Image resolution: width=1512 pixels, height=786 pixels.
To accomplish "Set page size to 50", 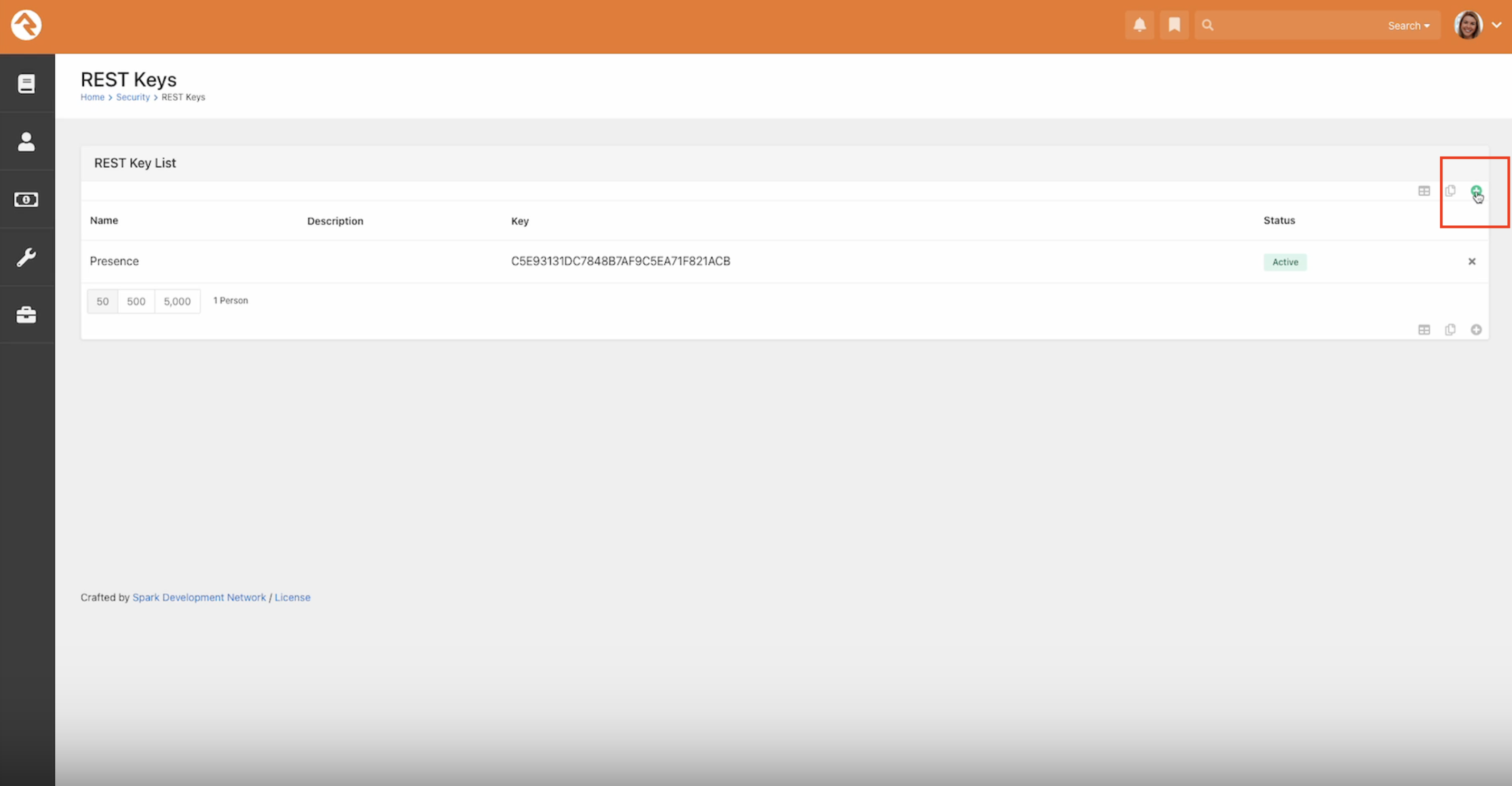I will tap(103, 301).
